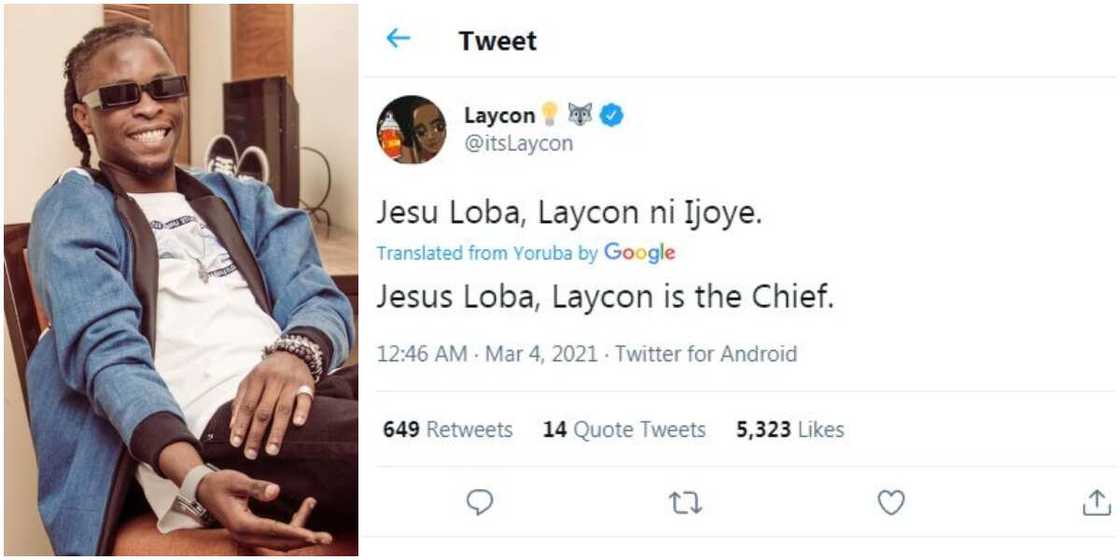
Task: Click the Google translation logo
Action: pos(639,253)
